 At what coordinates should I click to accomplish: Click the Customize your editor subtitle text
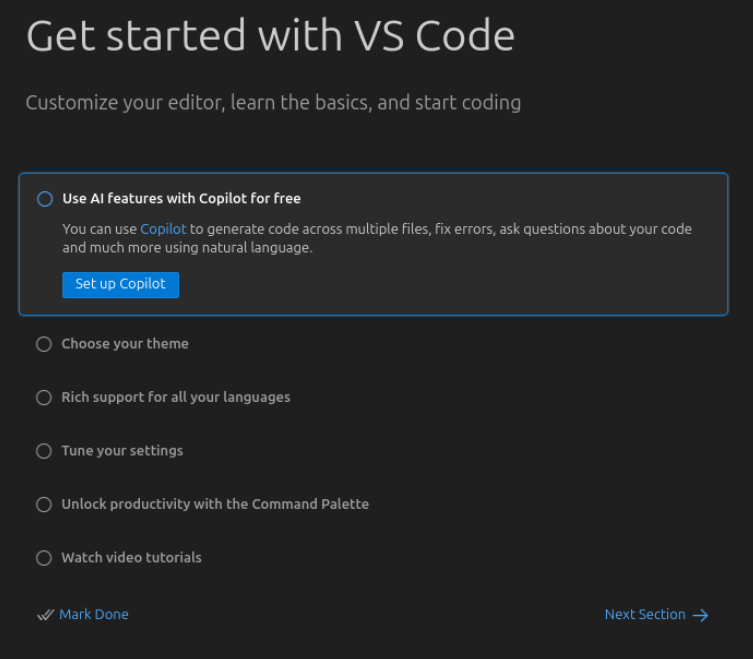coord(273,103)
